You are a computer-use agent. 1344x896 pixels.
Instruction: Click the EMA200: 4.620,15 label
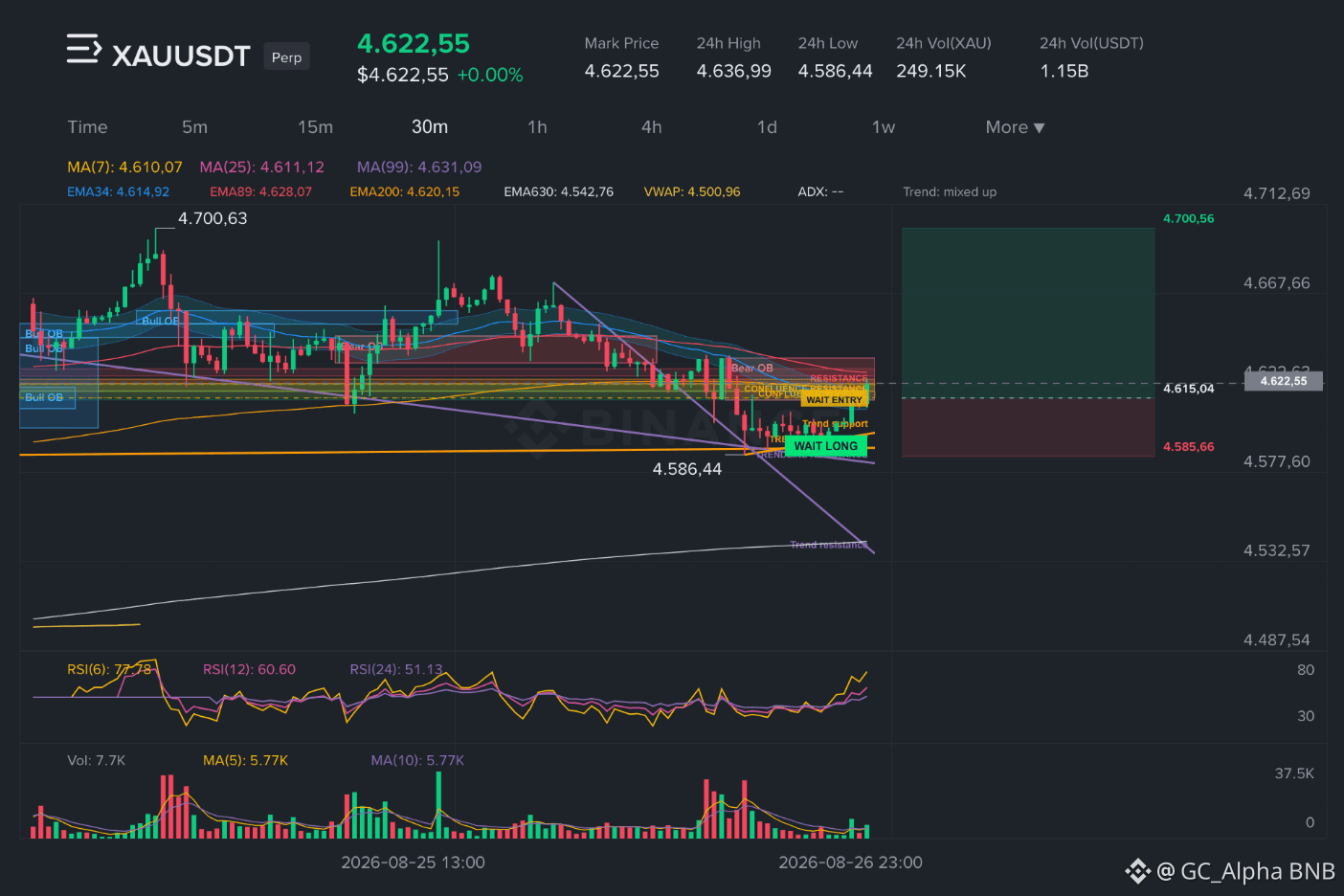pyautogui.click(x=404, y=191)
